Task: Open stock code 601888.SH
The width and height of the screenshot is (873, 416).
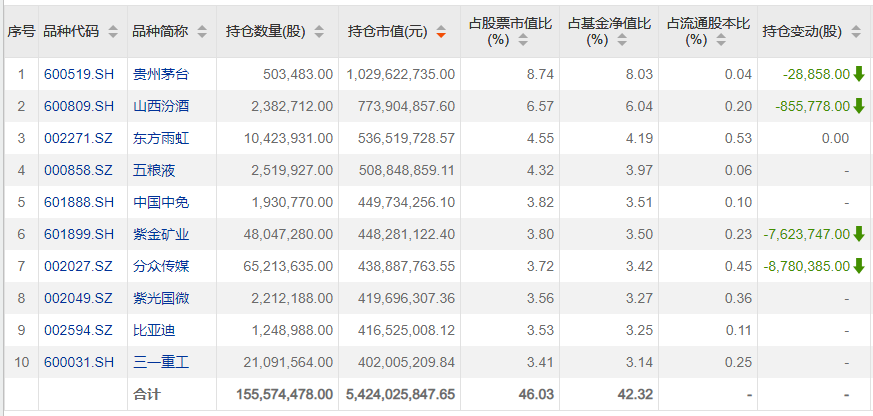Action: coord(79,202)
